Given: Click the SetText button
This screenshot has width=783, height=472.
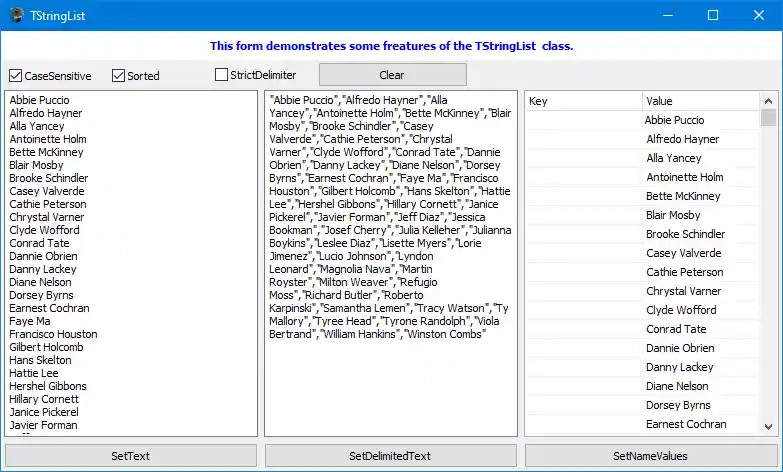Looking at the screenshot, I should coord(131,456).
